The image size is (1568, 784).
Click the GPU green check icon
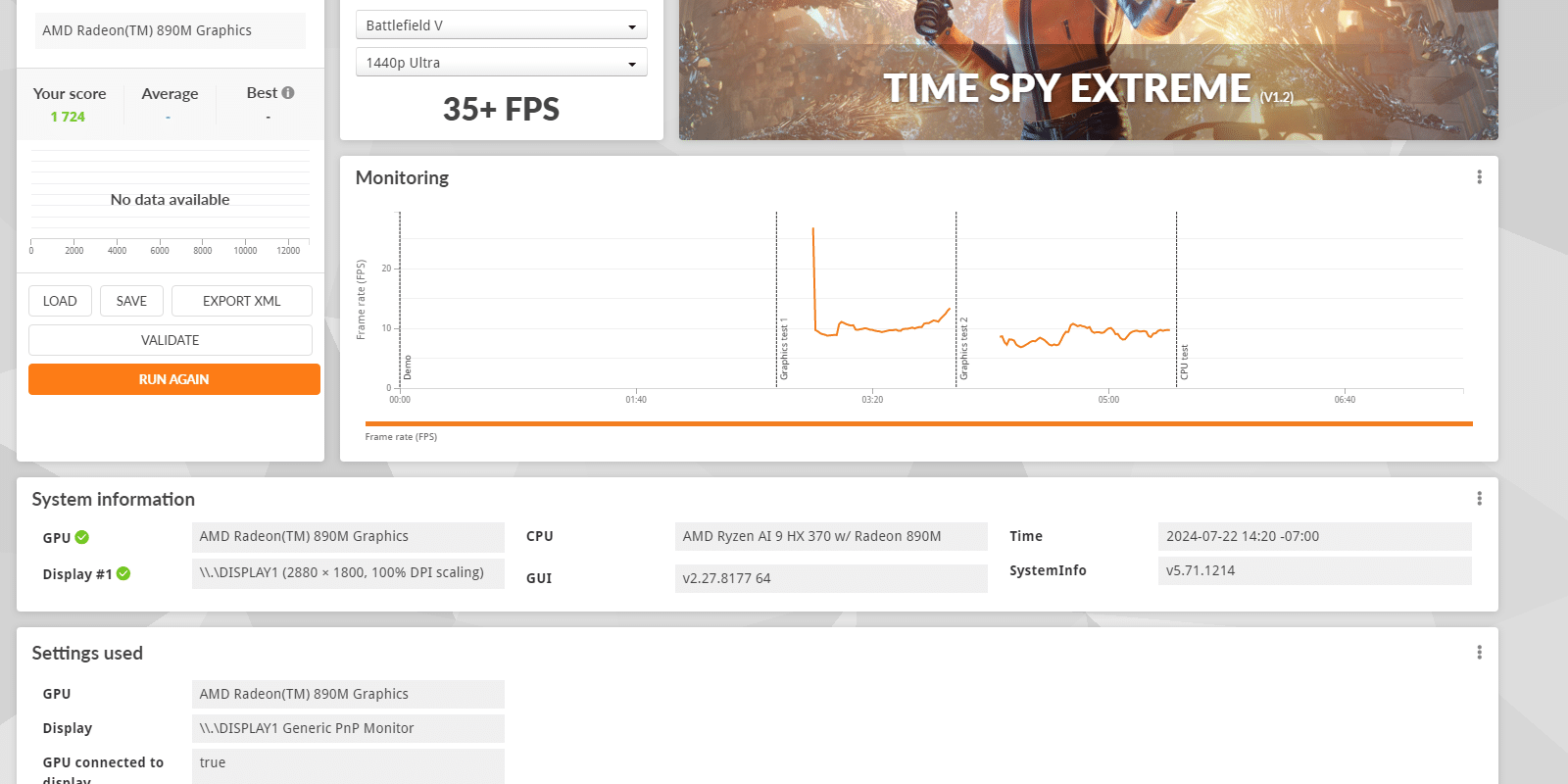point(82,537)
